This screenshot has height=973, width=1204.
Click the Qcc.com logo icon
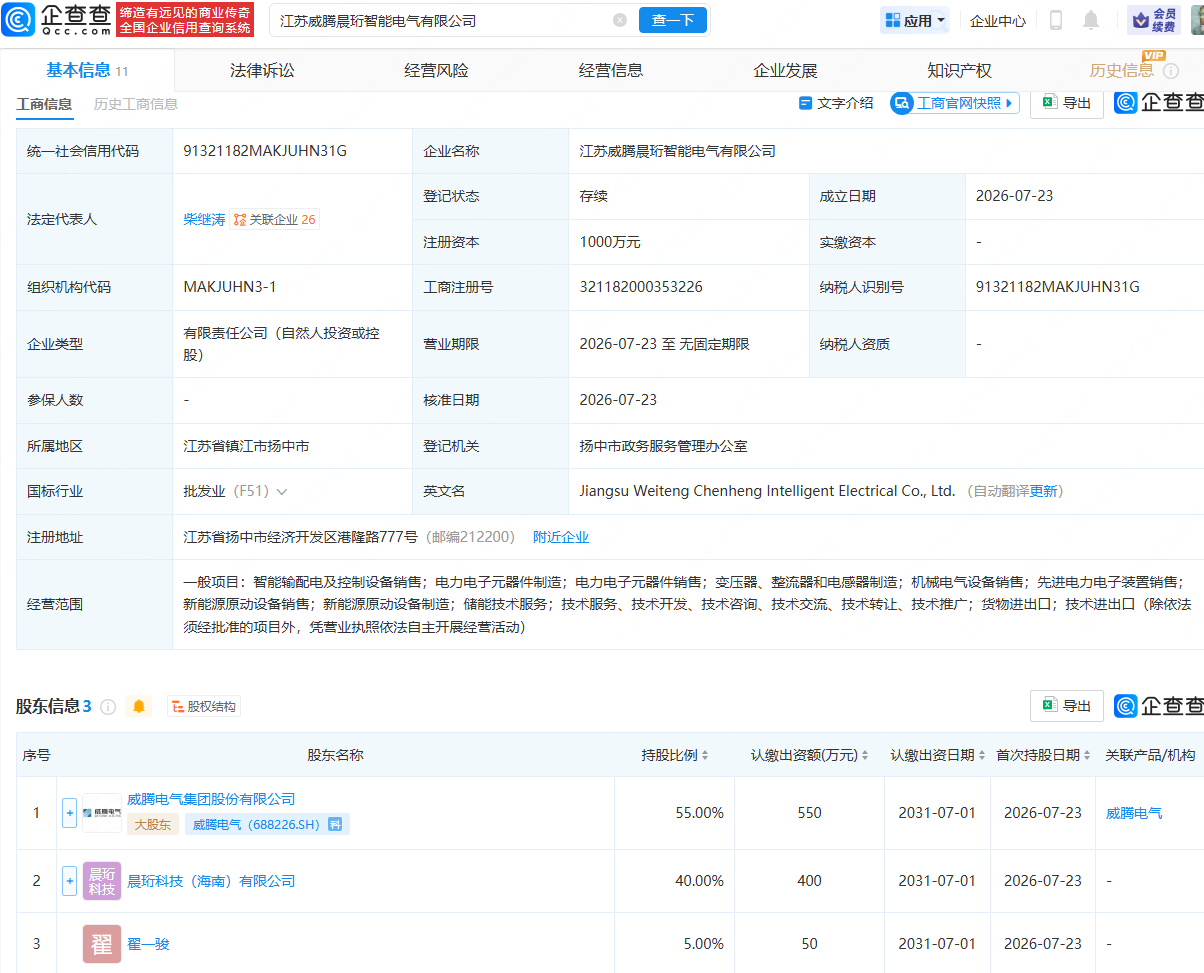click(x=19, y=19)
